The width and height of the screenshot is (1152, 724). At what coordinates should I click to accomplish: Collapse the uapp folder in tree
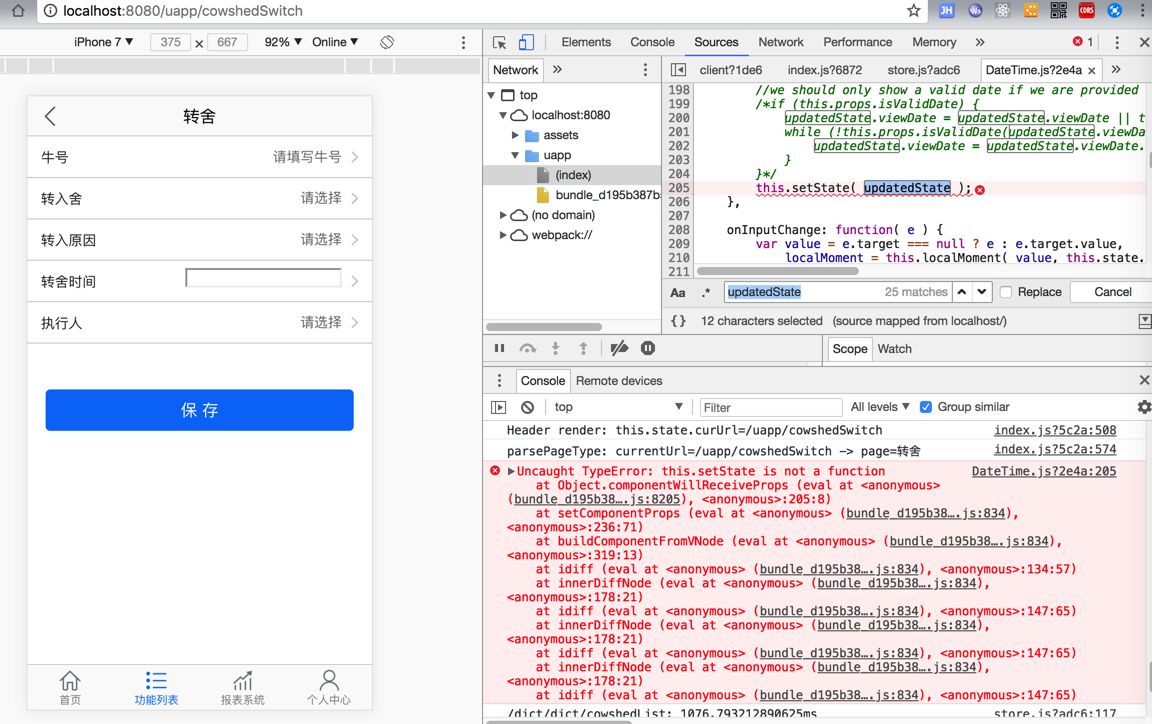516,155
